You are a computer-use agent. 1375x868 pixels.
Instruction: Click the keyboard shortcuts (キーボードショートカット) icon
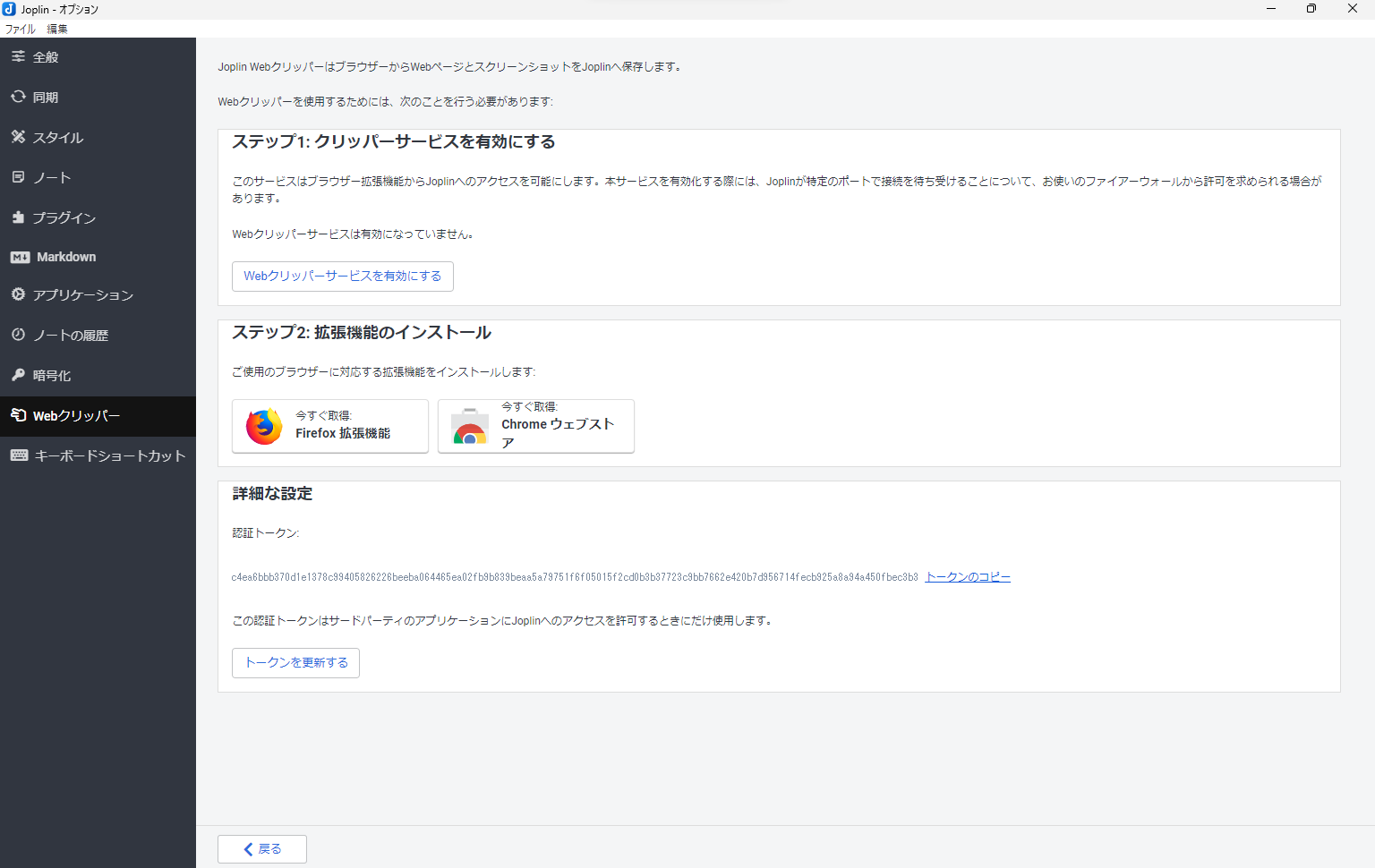coord(19,455)
